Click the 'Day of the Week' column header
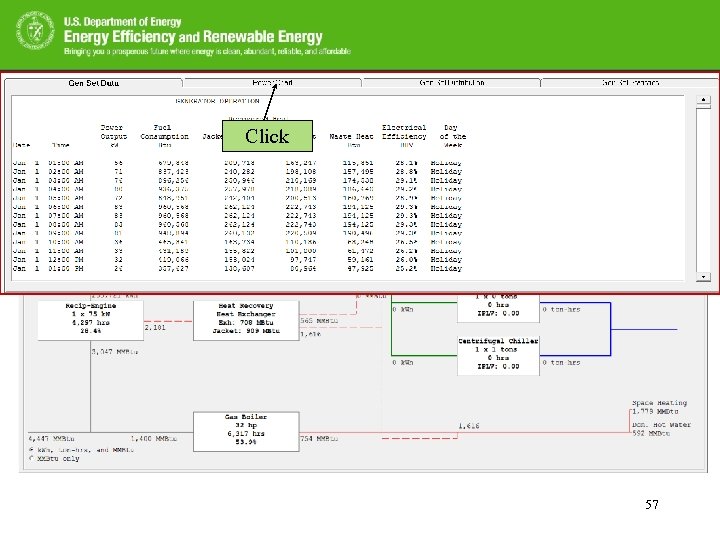 tap(452, 136)
